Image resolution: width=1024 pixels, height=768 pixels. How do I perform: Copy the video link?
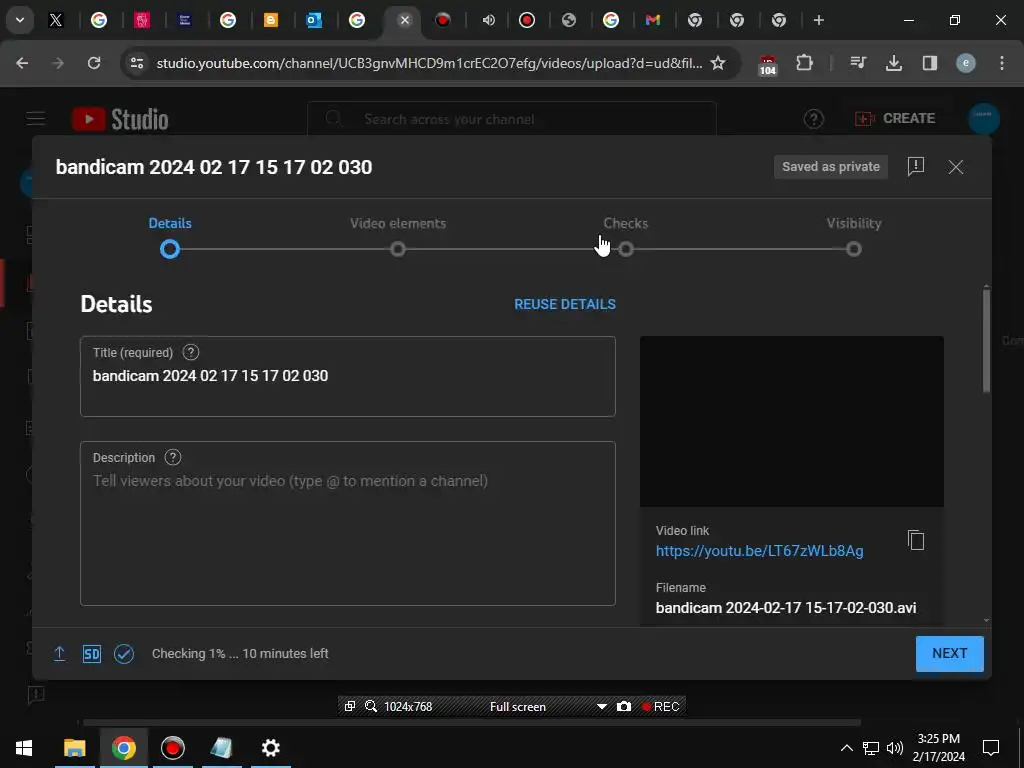[916, 540]
